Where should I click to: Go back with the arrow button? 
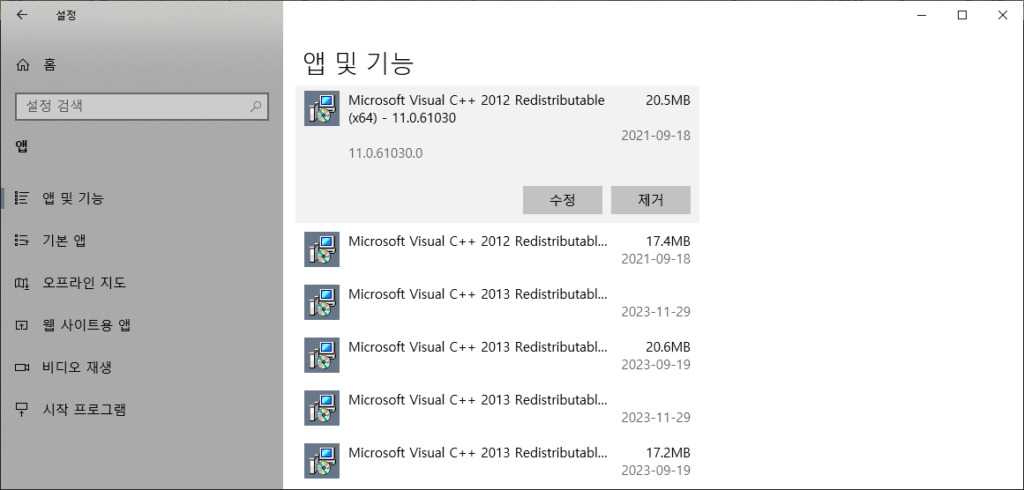click(x=22, y=15)
